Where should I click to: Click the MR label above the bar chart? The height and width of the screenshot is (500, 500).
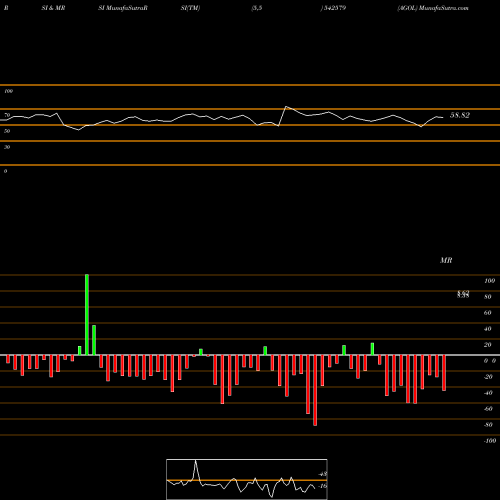click(446, 260)
